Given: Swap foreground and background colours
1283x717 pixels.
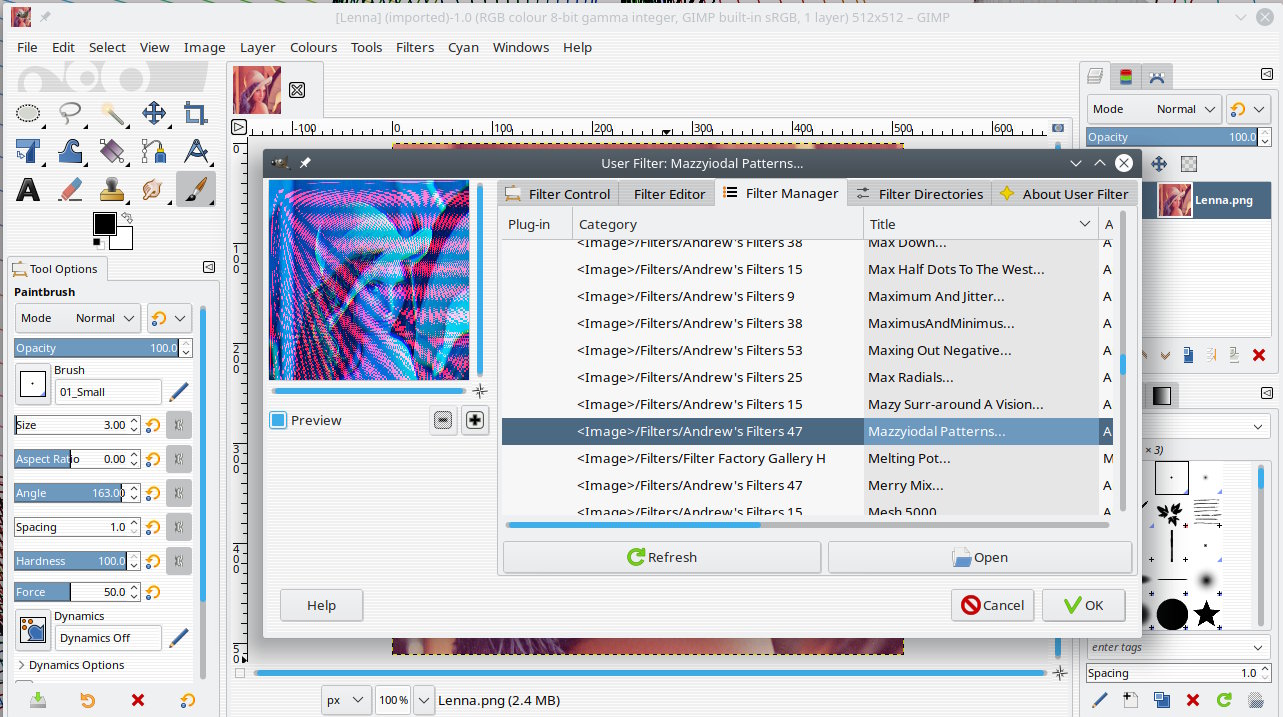Looking at the screenshot, I should coord(127,217).
